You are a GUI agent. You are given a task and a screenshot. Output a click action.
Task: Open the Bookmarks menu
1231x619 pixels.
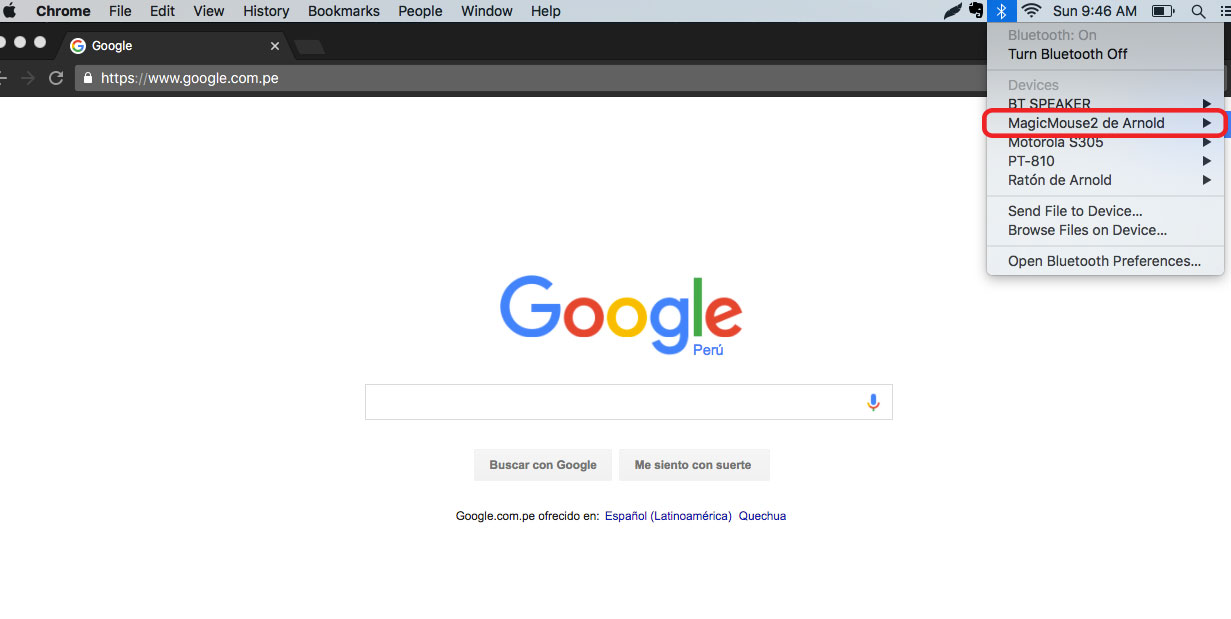coord(344,11)
